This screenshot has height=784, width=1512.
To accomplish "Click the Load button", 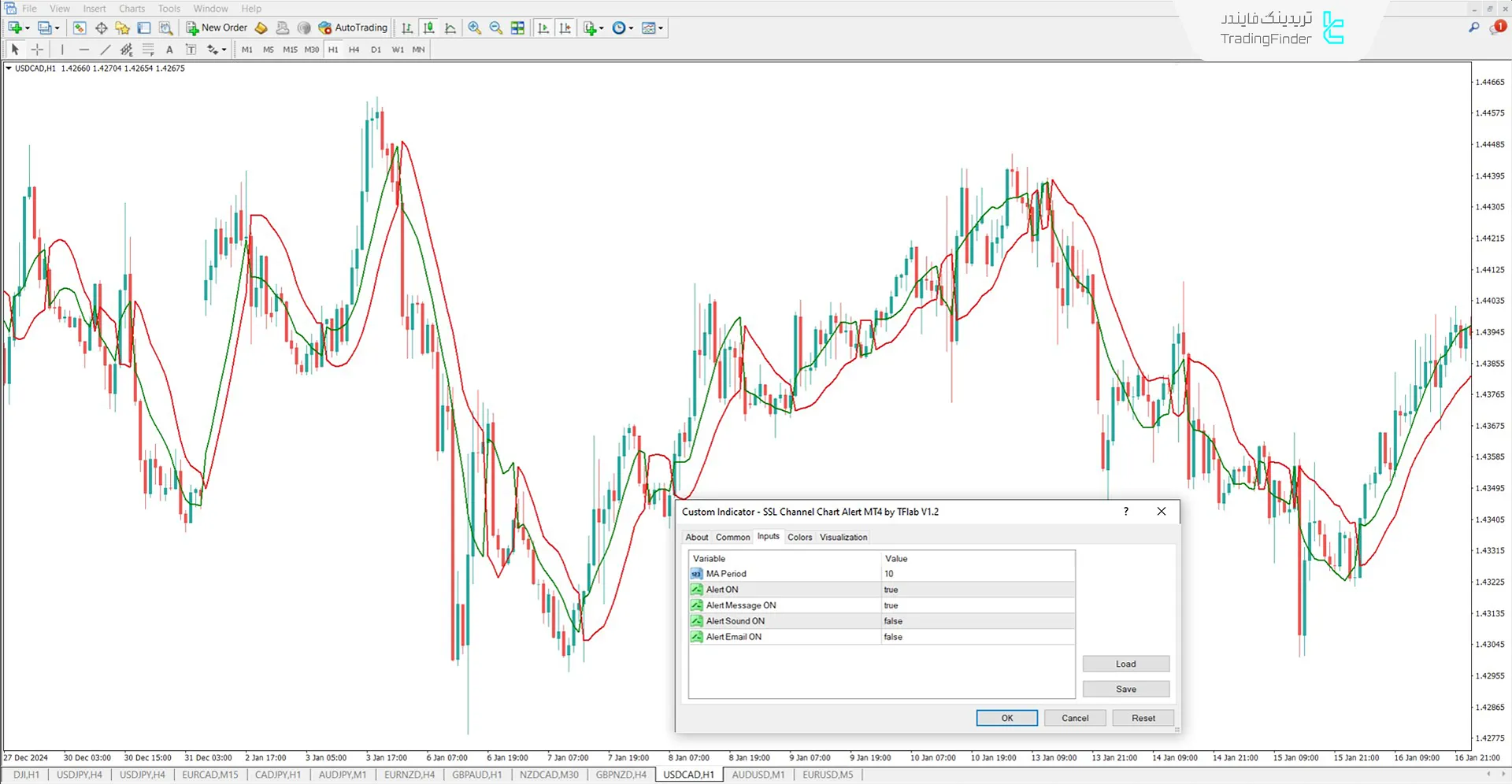I will (x=1125, y=663).
